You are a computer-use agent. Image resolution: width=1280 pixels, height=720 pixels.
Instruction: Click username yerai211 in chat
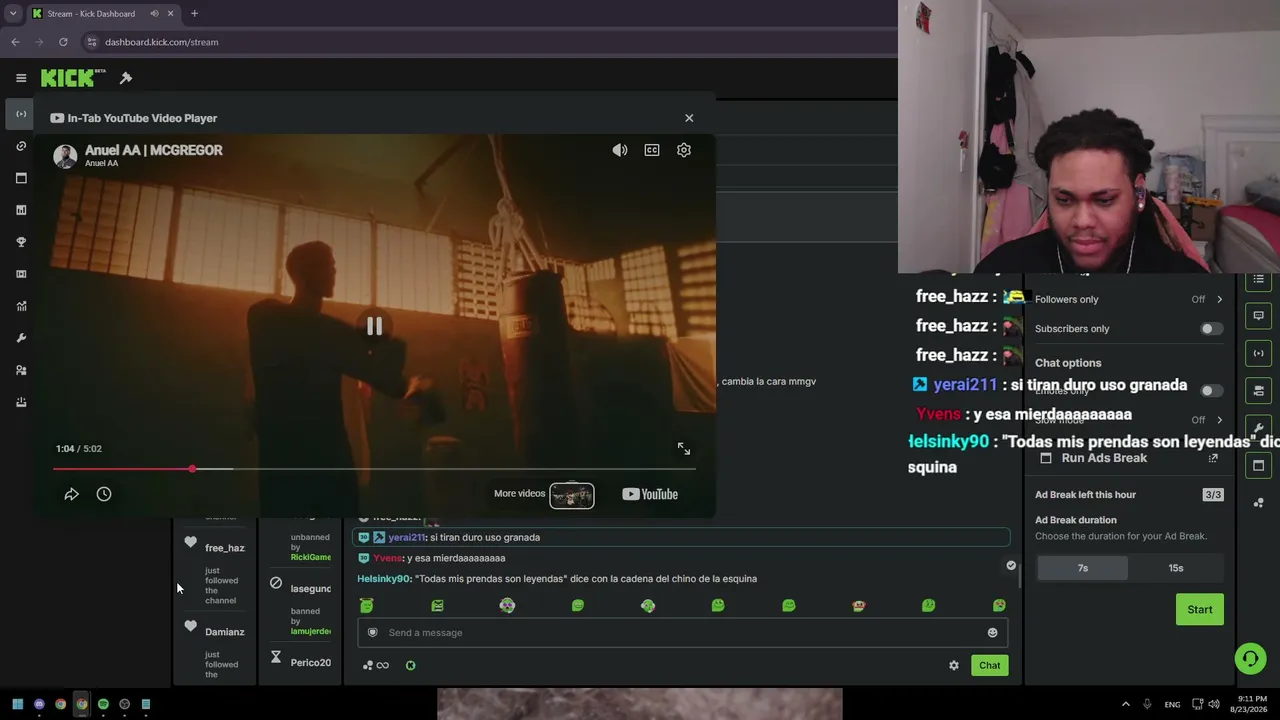point(406,537)
